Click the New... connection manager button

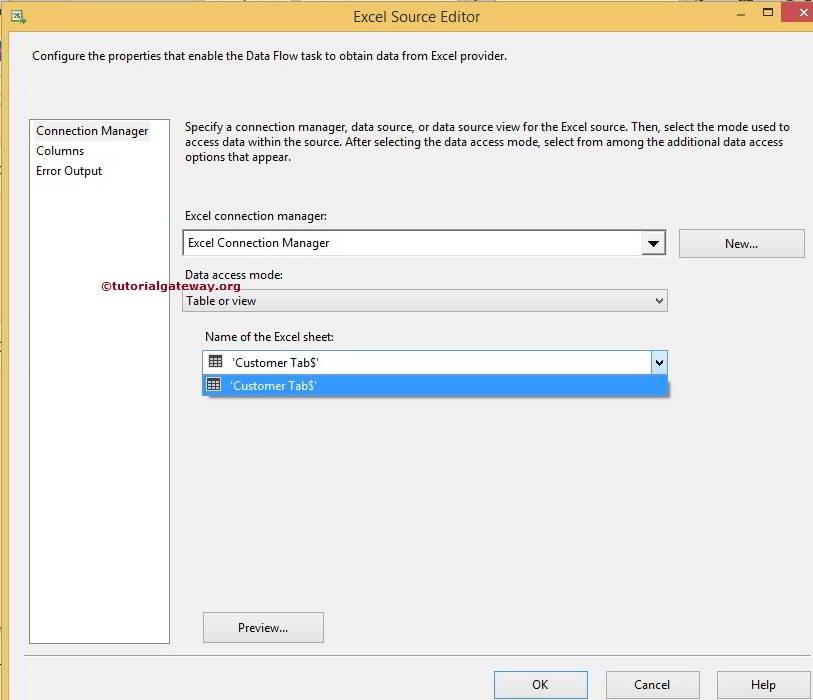pyautogui.click(x=741, y=243)
